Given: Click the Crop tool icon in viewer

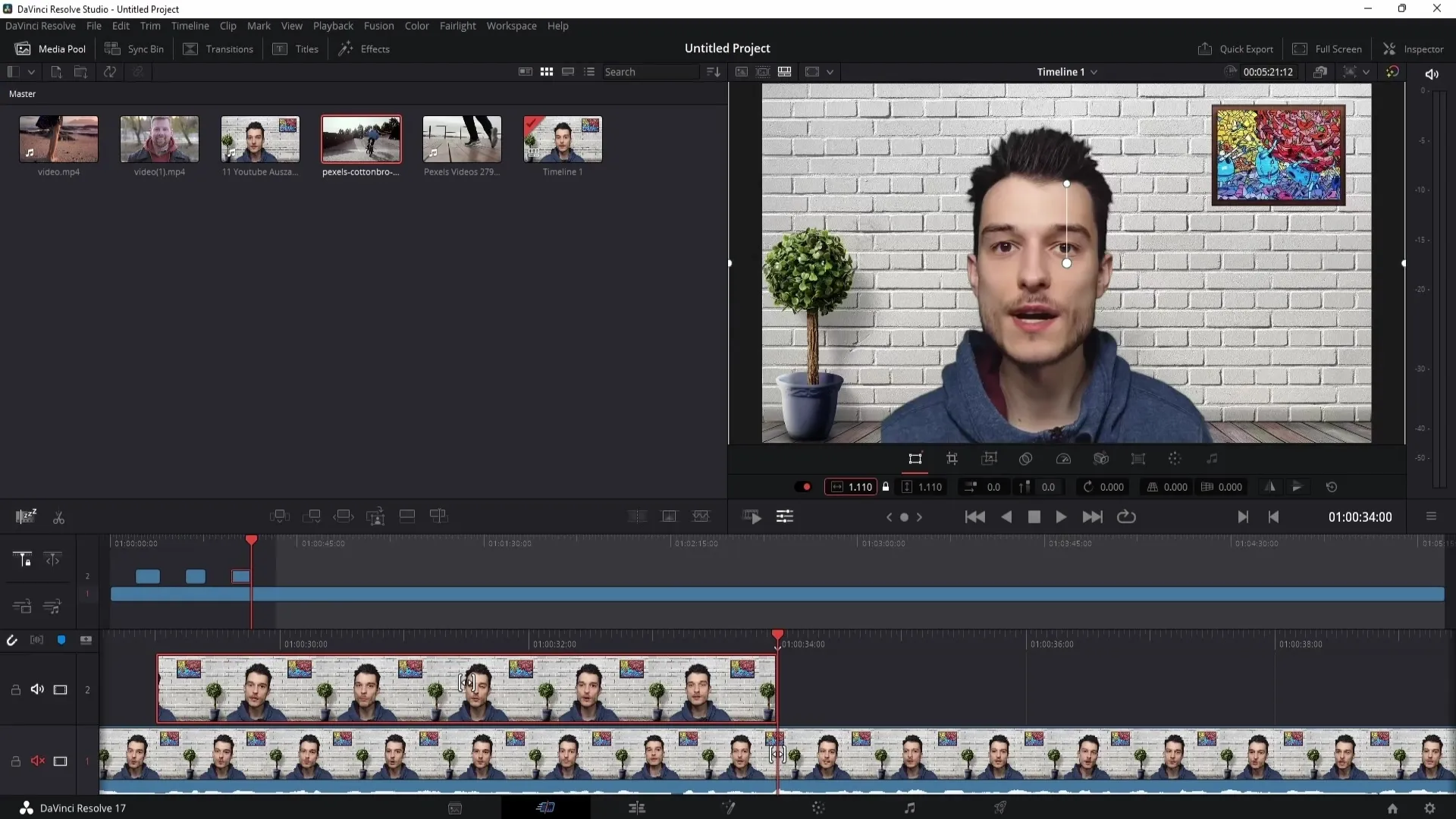Looking at the screenshot, I should (x=951, y=458).
